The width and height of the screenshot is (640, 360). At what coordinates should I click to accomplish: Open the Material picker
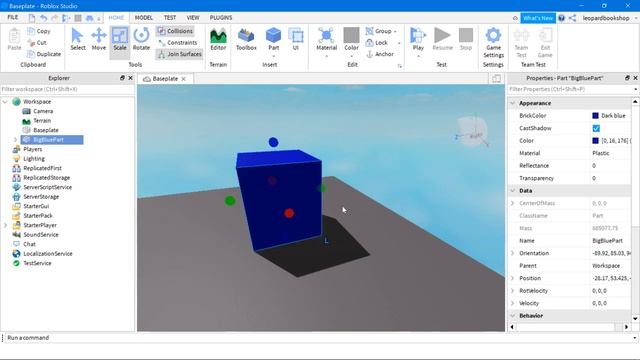click(327, 39)
